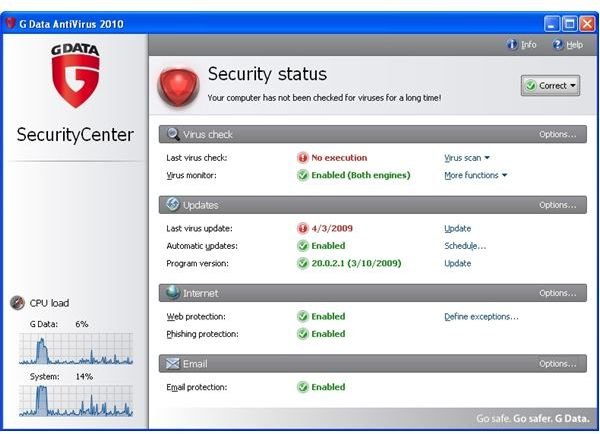The width and height of the screenshot is (600, 434).
Task: Click Update link for Program version
Action: pyautogui.click(x=458, y=263)
